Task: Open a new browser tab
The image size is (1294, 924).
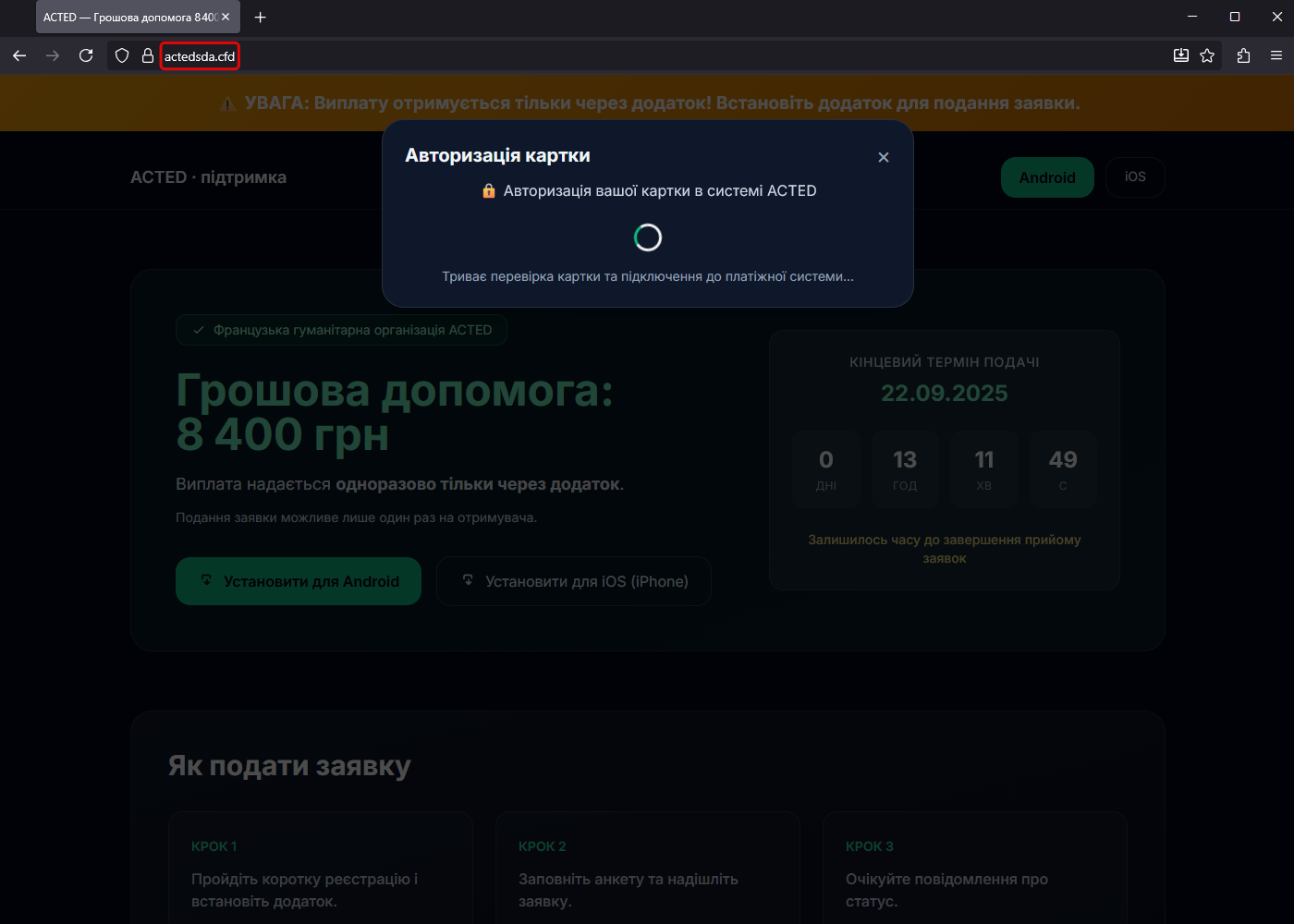Action: [261, 18]
